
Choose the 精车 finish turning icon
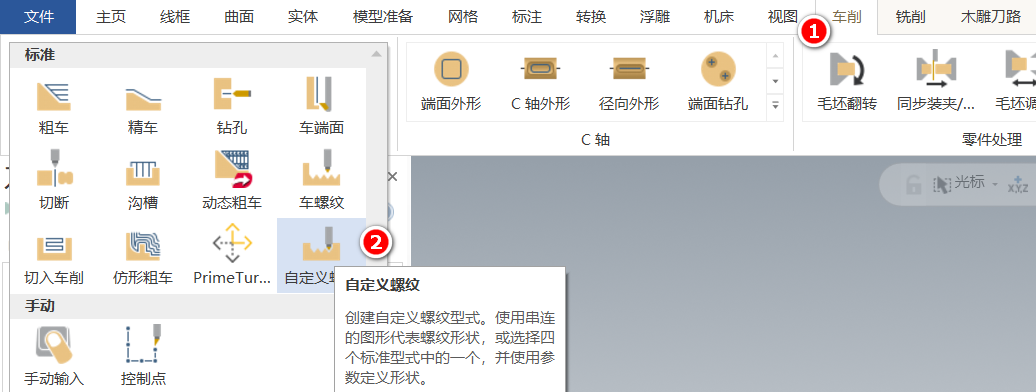coord(143,106)
